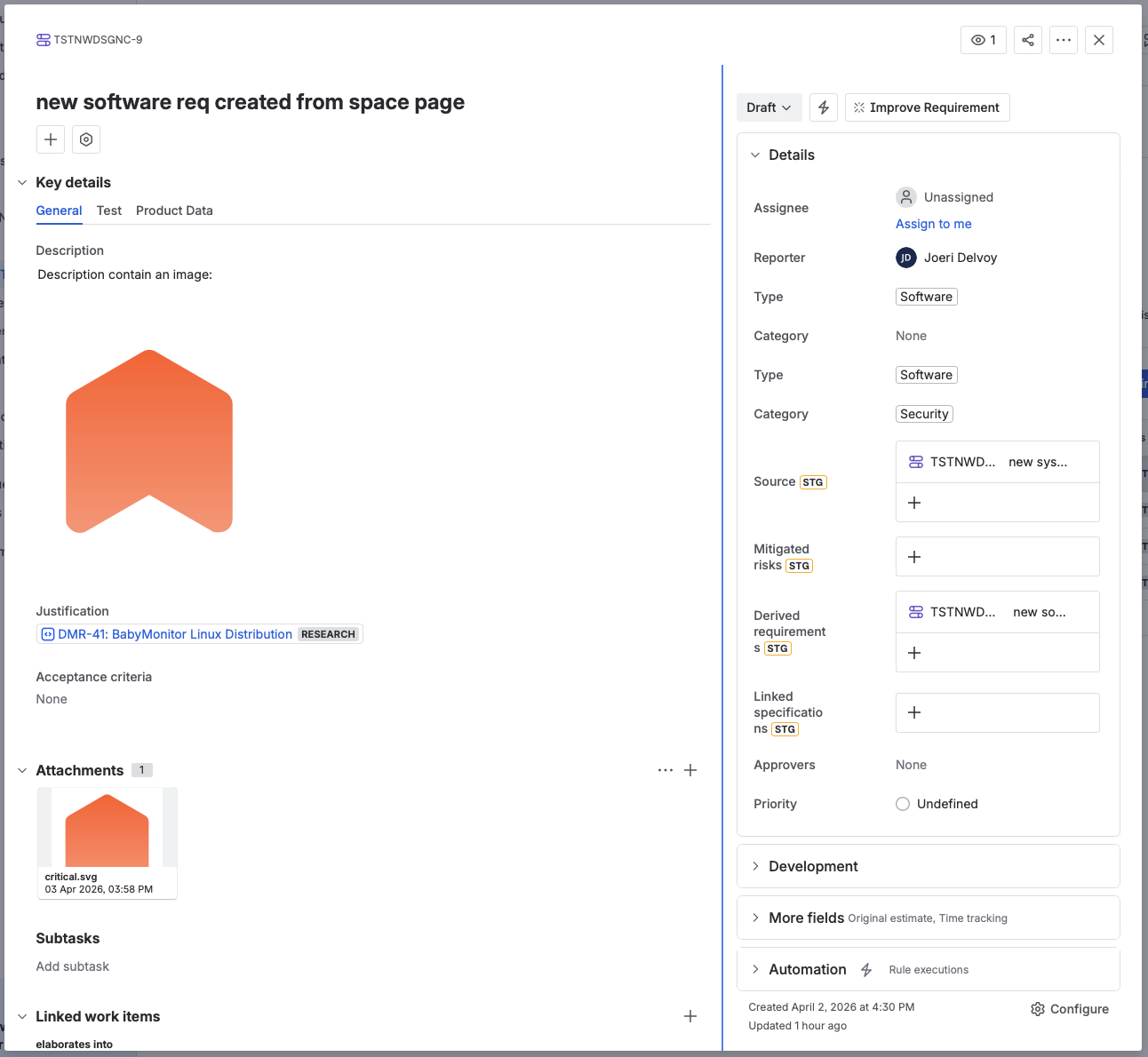Switch to the Test tab
Viewport: 1148px width, 1057px height.
(x=109, y=211)
